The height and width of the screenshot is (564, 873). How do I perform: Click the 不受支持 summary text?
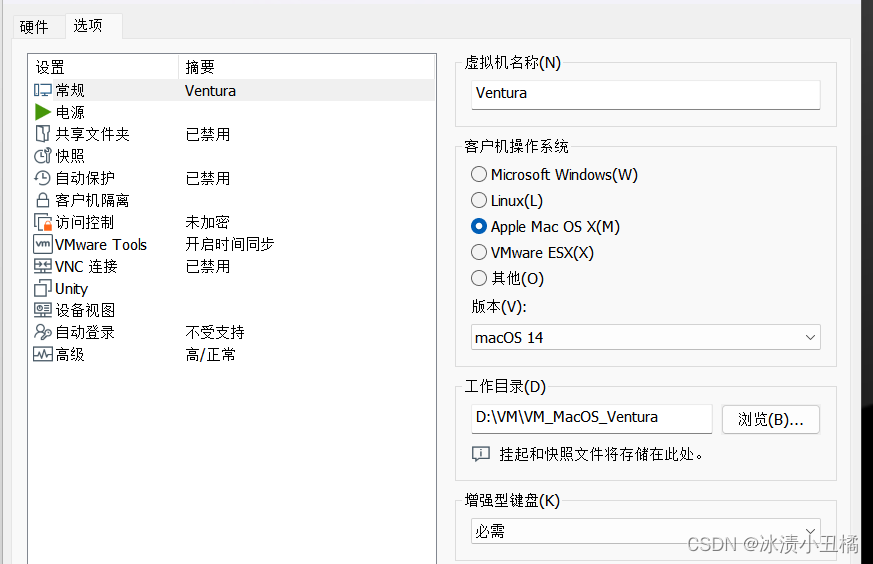(x=215, y=332)
